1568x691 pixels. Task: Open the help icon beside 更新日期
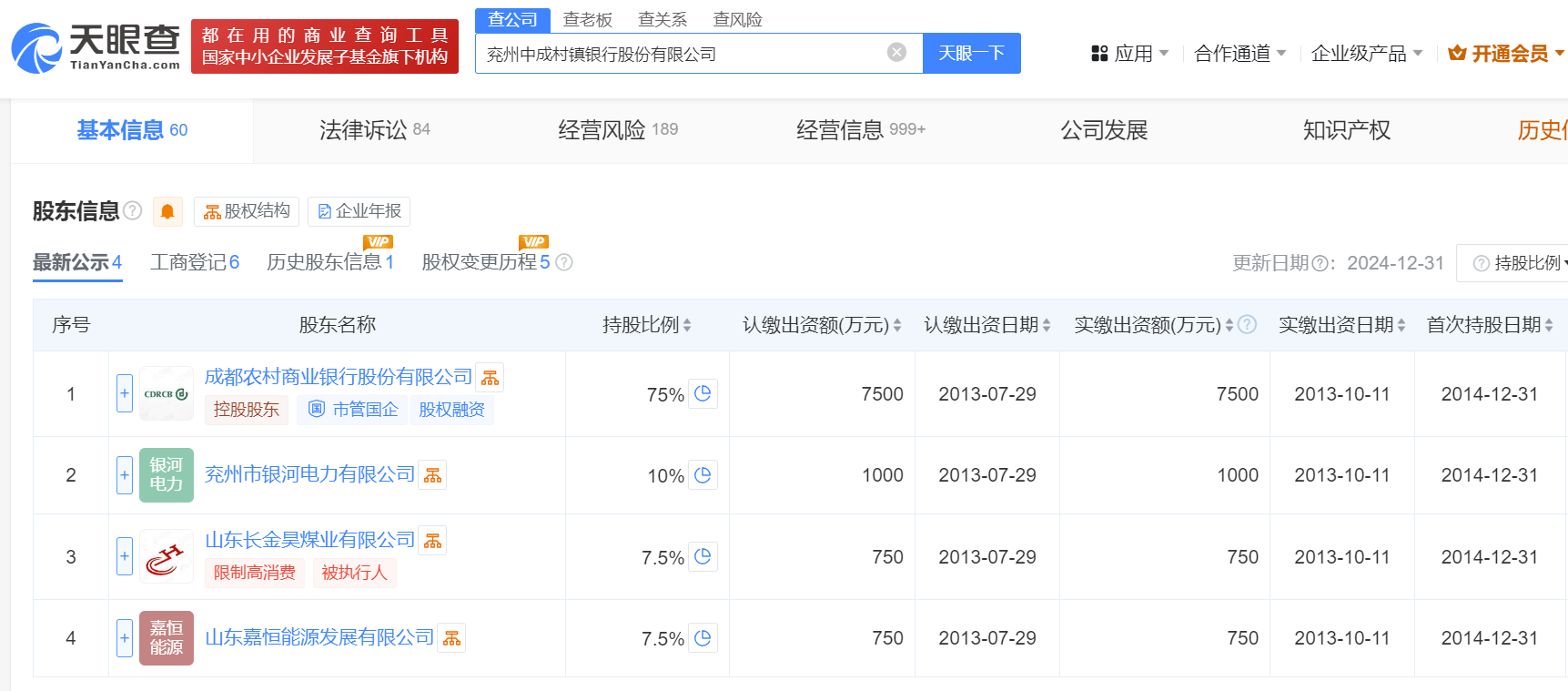coord(1318,263)
